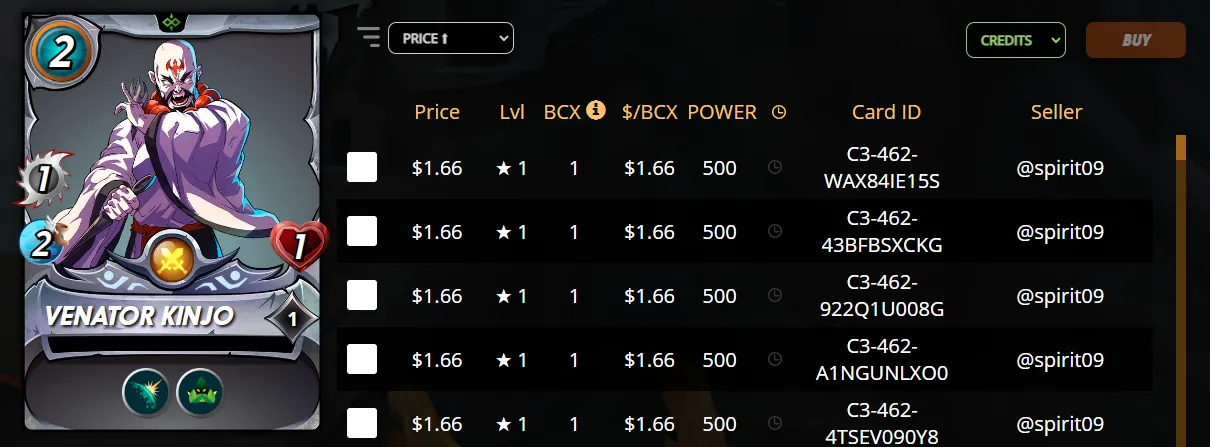Click the filter lines icon beside sort dropdown
This screenshot has height=447, width=1210.
369,38
